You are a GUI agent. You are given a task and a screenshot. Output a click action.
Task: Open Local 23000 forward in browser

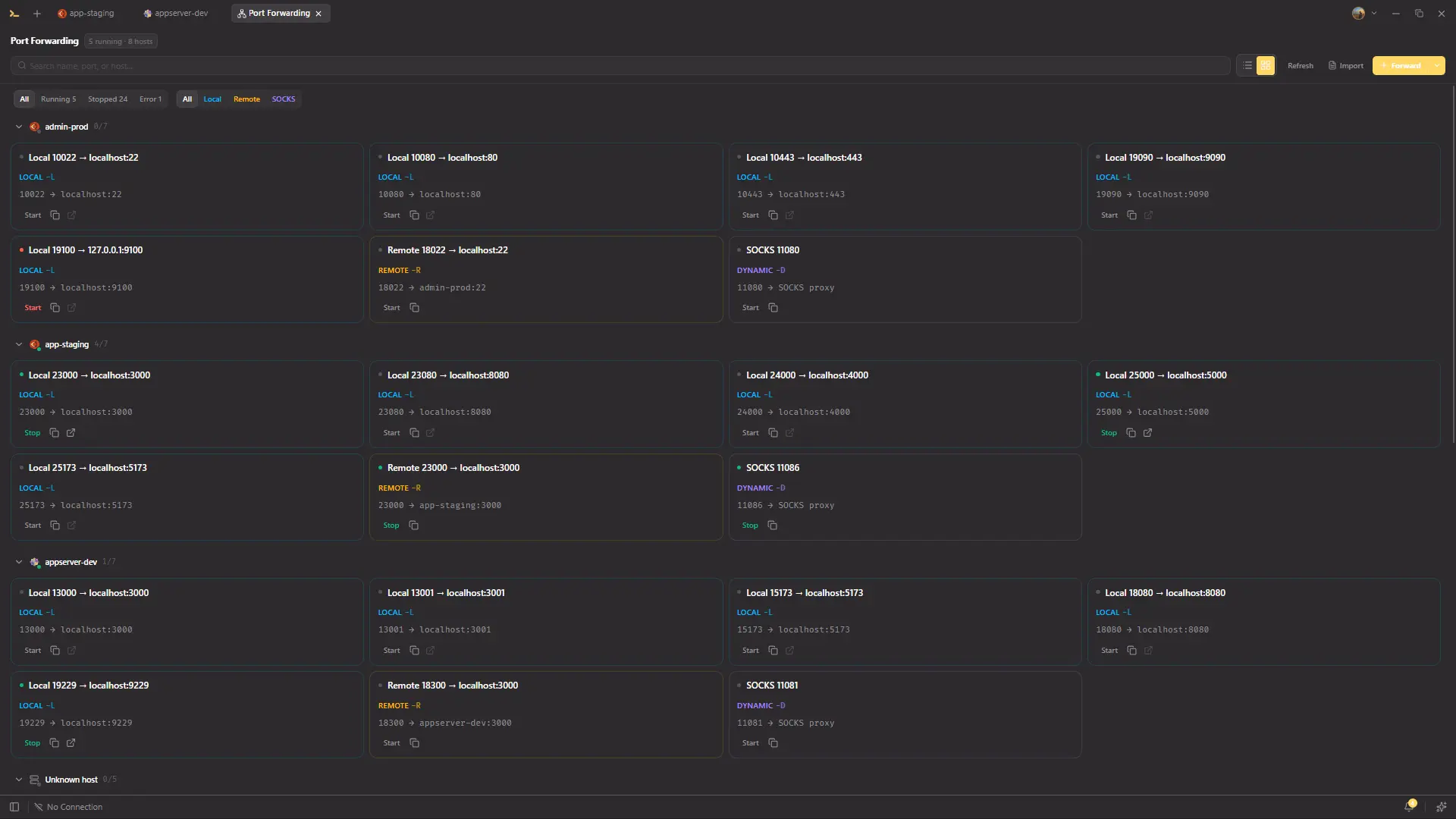pyautogui.click(x=71, y=433)
